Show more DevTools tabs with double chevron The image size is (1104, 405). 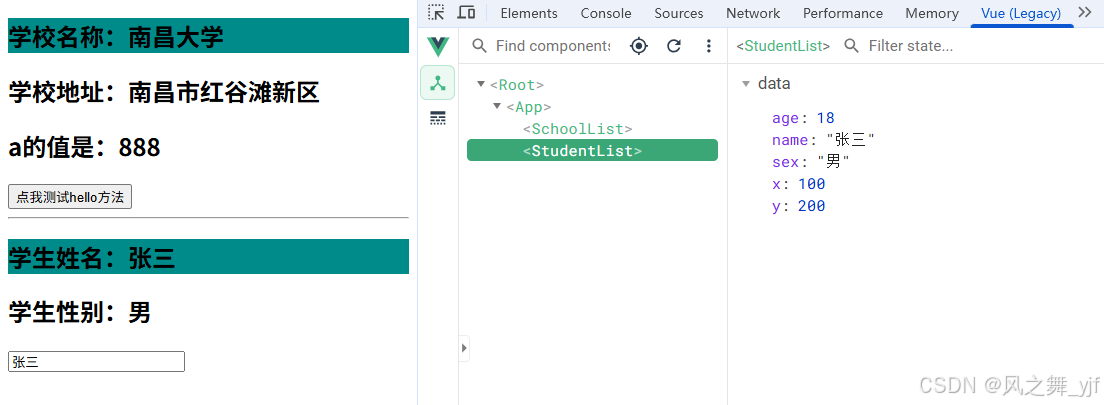[x=1084, y=13]
